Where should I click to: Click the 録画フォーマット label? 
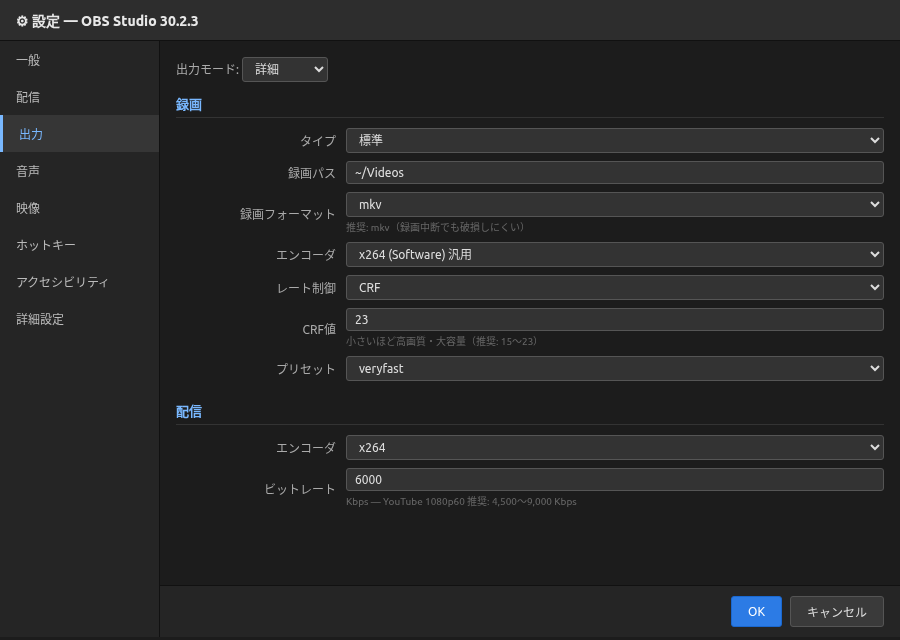pyautogui.click(x=287, y=214)
